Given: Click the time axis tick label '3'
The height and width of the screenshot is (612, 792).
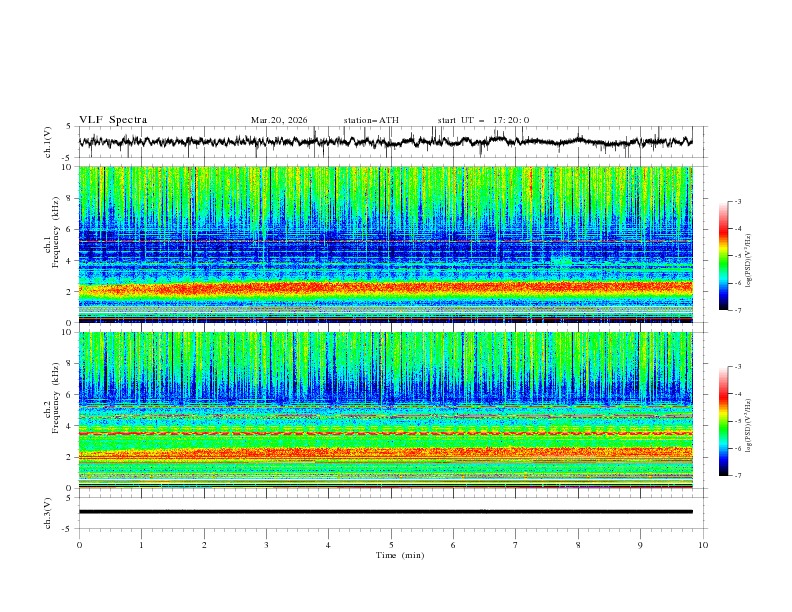Looking at the screenshot, I should (266, 545).
